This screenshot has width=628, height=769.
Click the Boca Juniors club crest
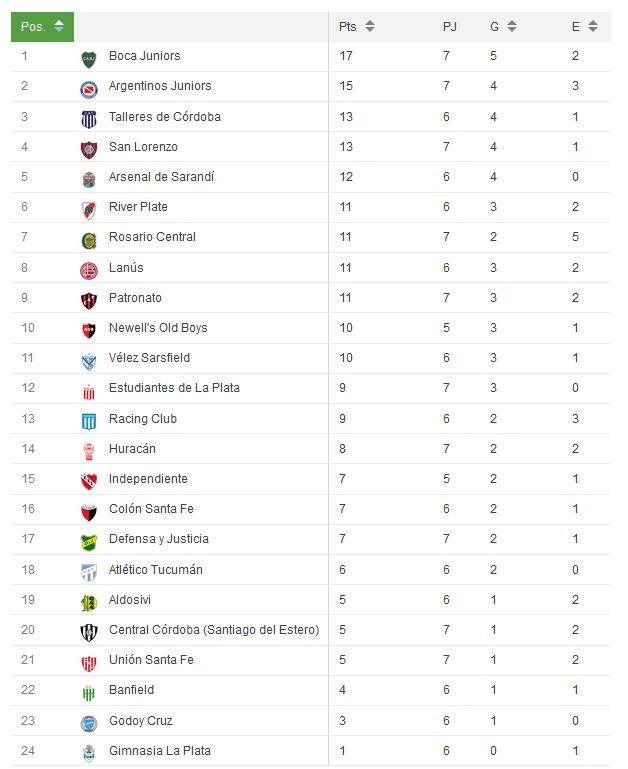click(89, 59)
